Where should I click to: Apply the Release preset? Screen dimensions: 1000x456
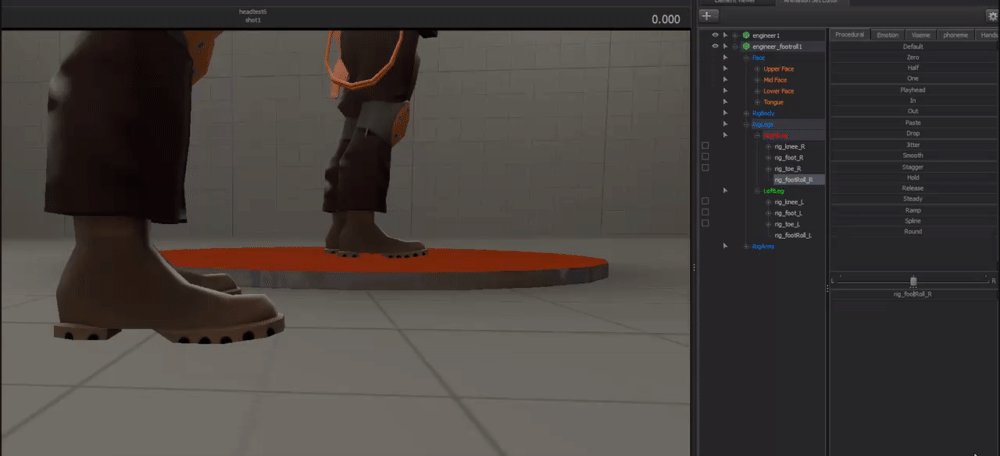pyautogui.click(x=913, y=188)
